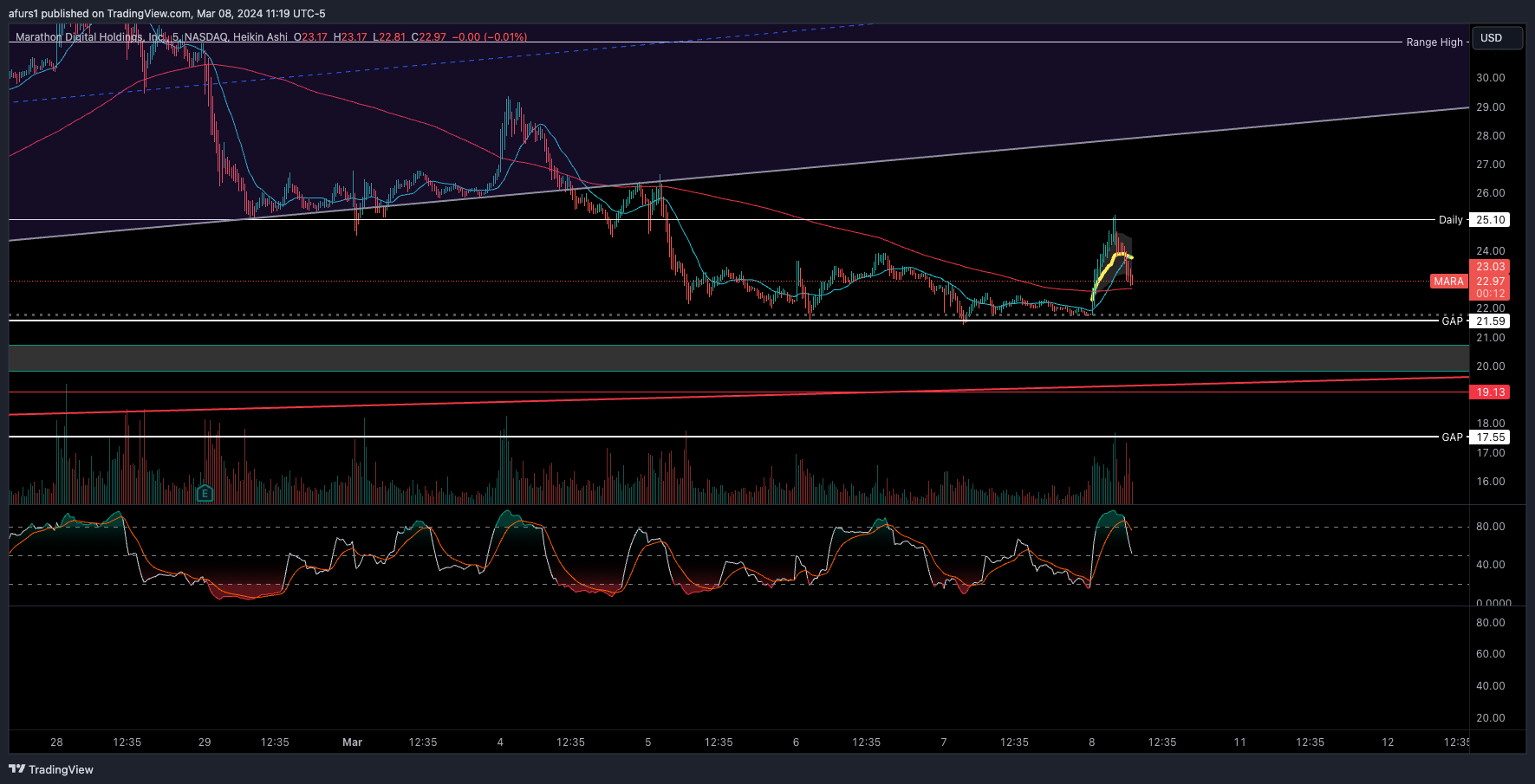Image resolution: width=1535 pixels, height=784 pixels.
Task: Click the MARA ticker price tag
Action: coord(1448,282)
